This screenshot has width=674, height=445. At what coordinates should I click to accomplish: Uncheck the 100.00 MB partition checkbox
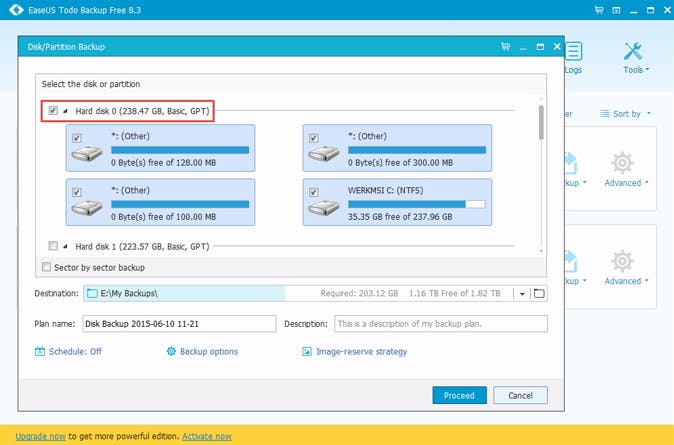point(77,192)
